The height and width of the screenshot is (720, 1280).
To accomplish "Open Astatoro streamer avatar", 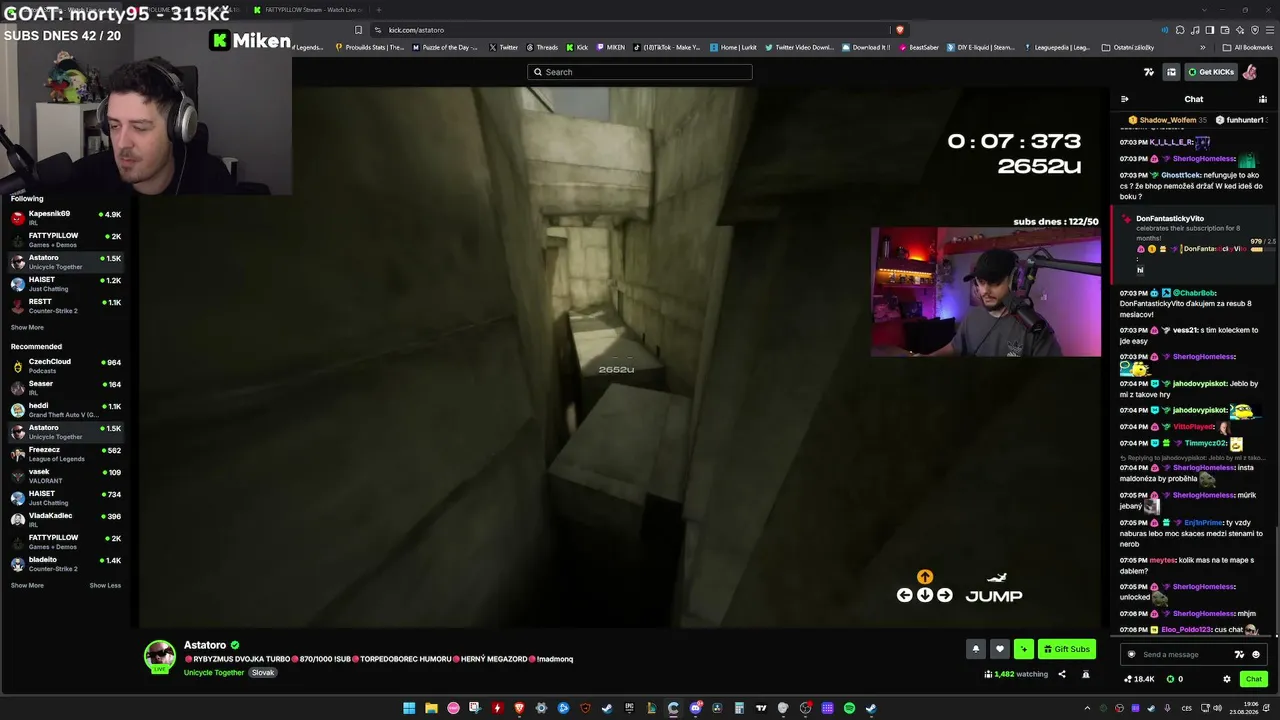I will tap(159, 656).
